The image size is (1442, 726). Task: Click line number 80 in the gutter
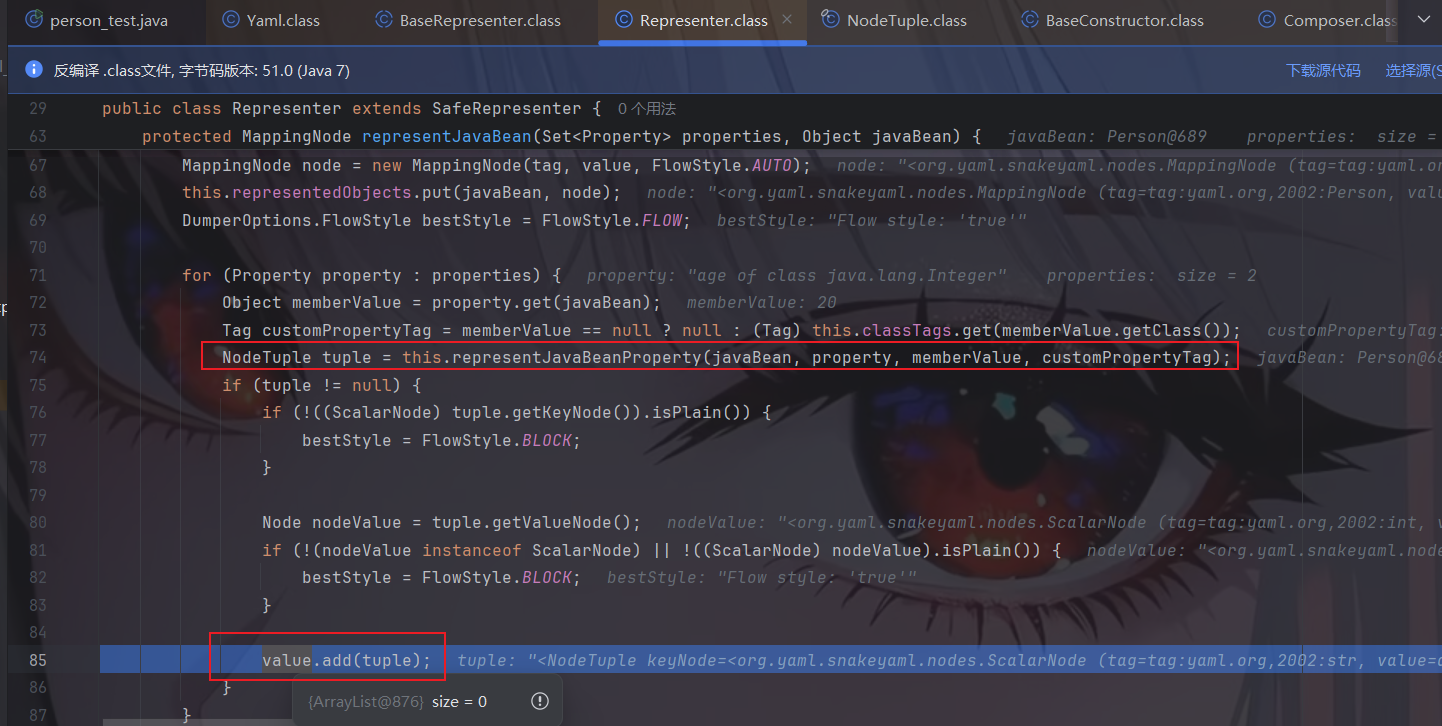[37, 522]
